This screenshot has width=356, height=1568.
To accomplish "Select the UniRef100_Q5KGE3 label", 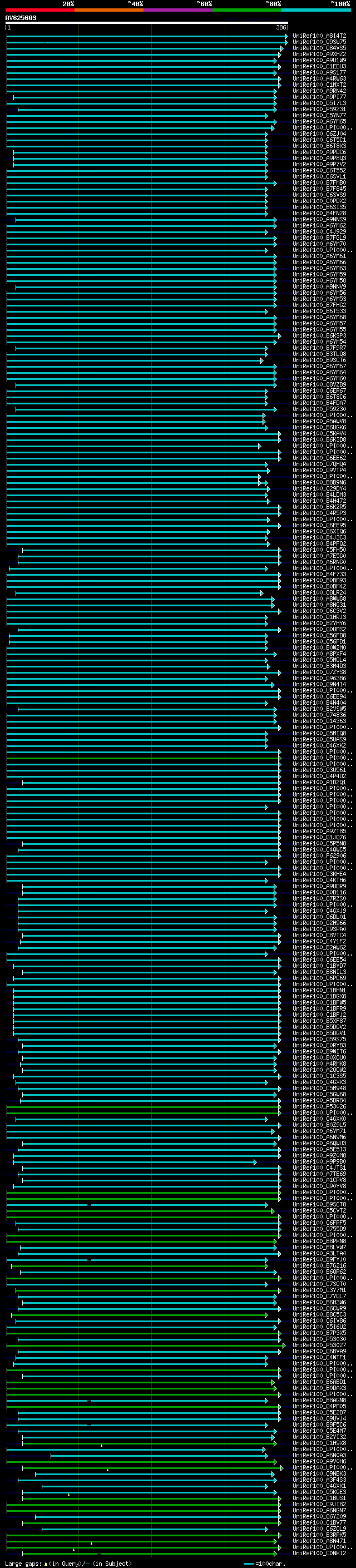I will (x=319, y=1492).
